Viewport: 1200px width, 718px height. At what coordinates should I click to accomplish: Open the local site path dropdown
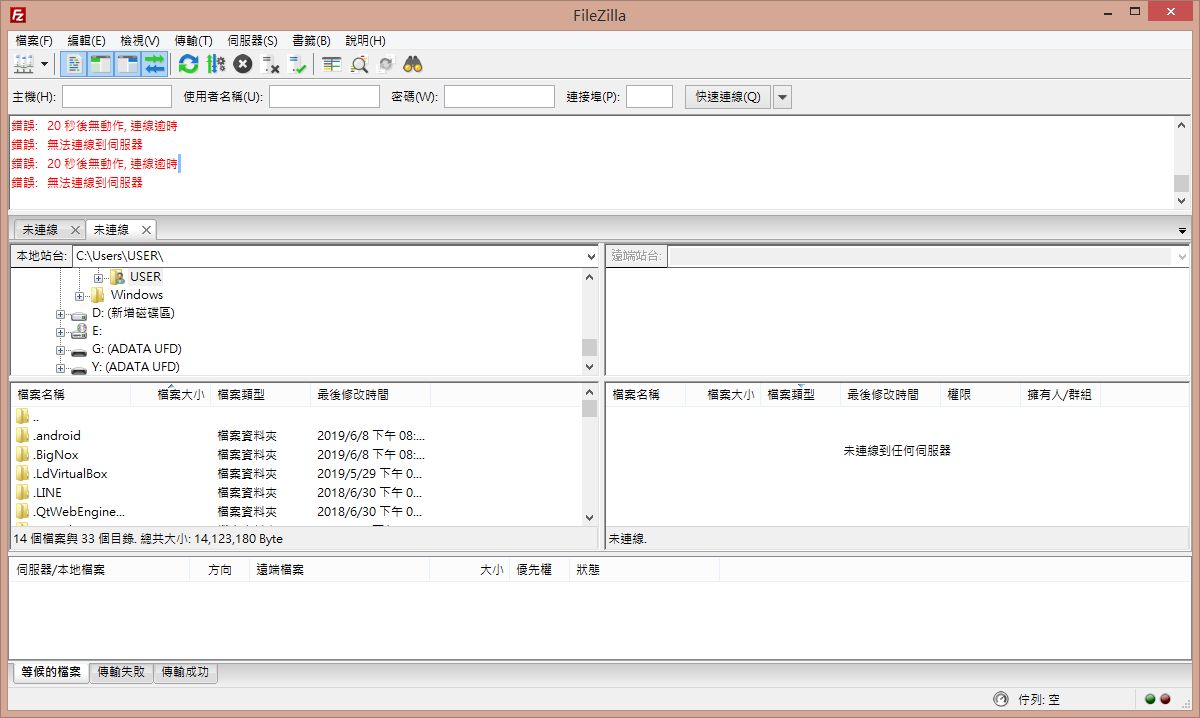coord(590,257)
